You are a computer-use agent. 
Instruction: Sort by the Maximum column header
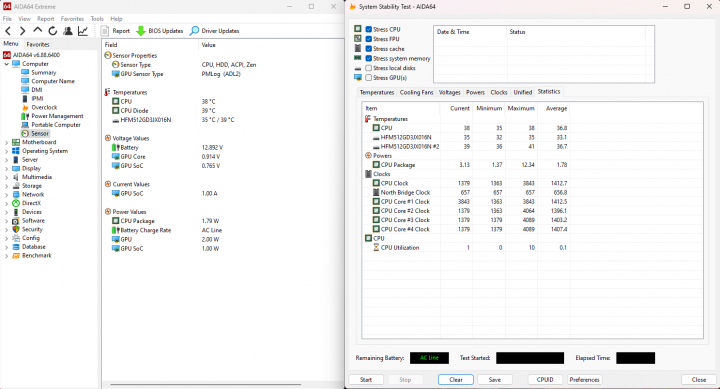(521, 108)
